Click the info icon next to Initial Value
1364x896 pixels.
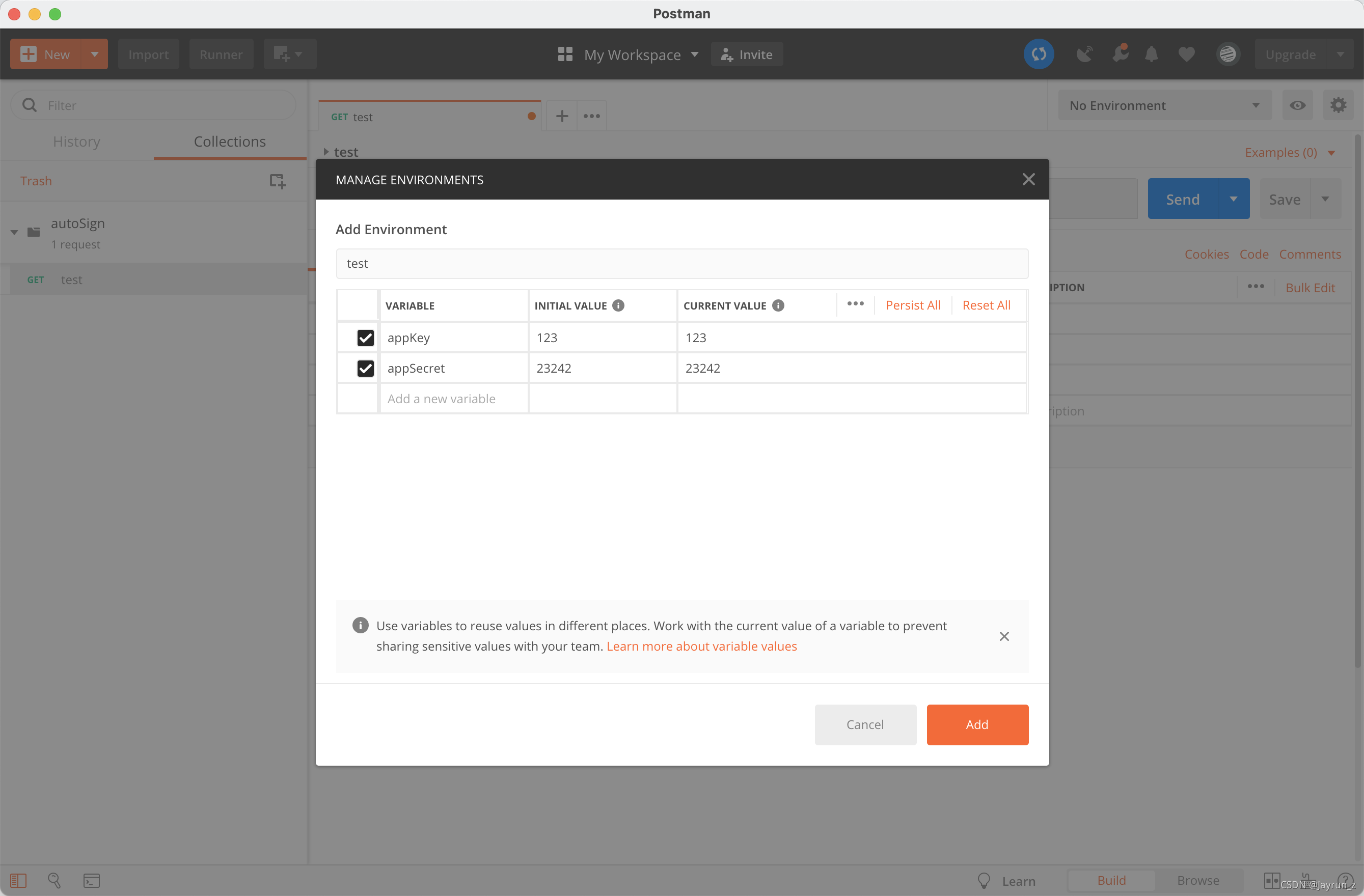(x=618, y=305)
